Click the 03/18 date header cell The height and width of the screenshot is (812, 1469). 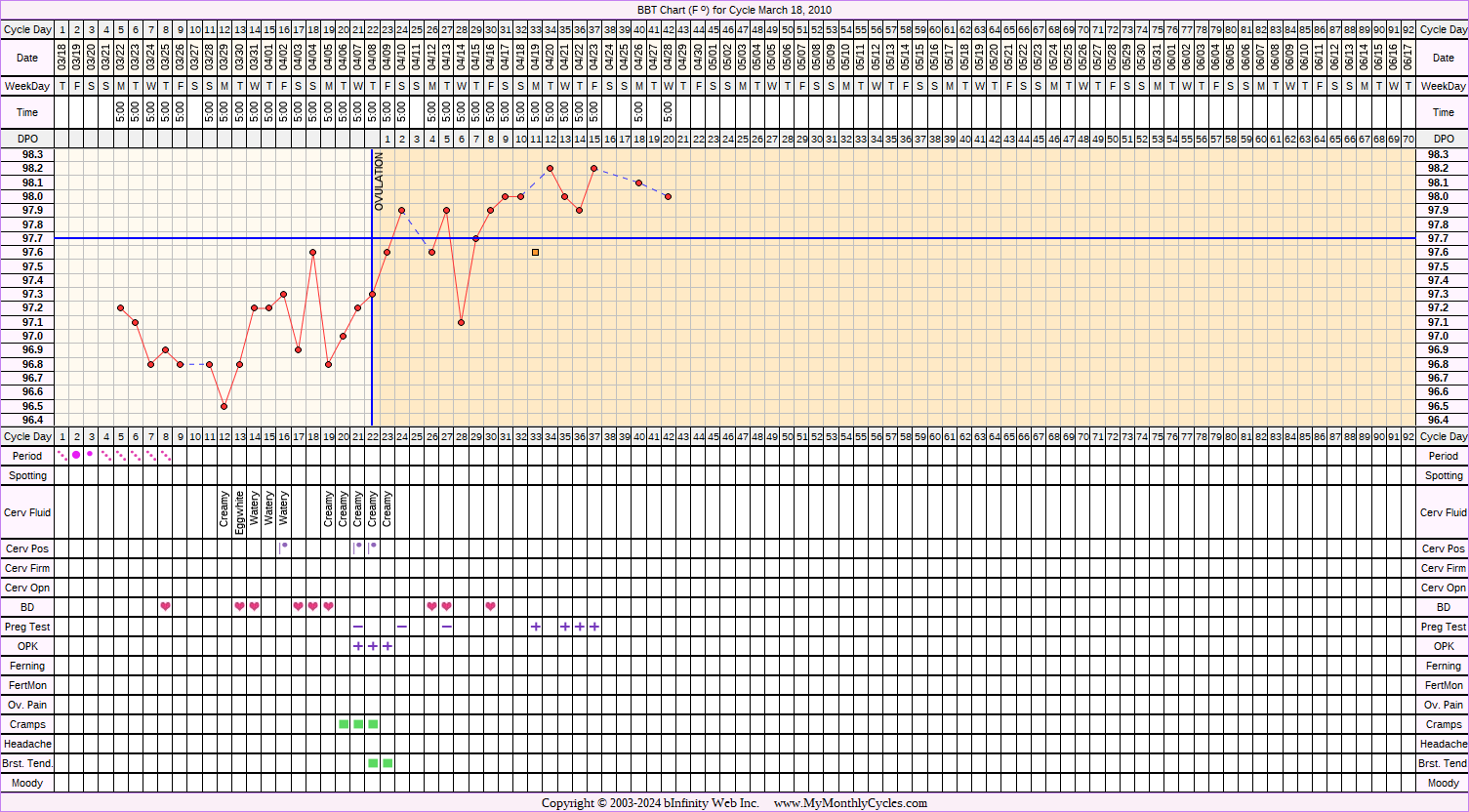click(x=62, y=58)
